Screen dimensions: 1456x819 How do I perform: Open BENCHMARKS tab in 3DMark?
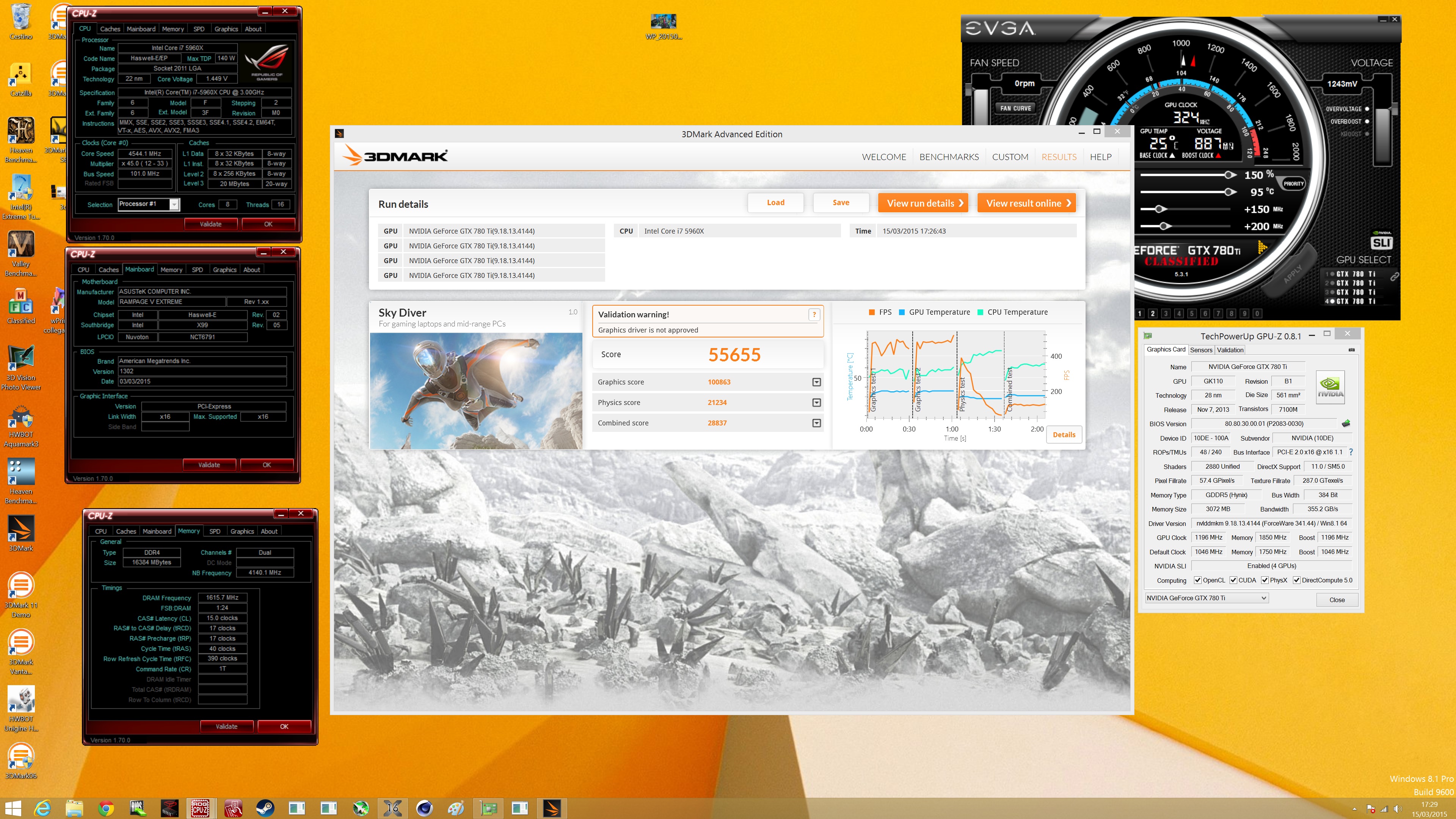[x=949, y=157]
